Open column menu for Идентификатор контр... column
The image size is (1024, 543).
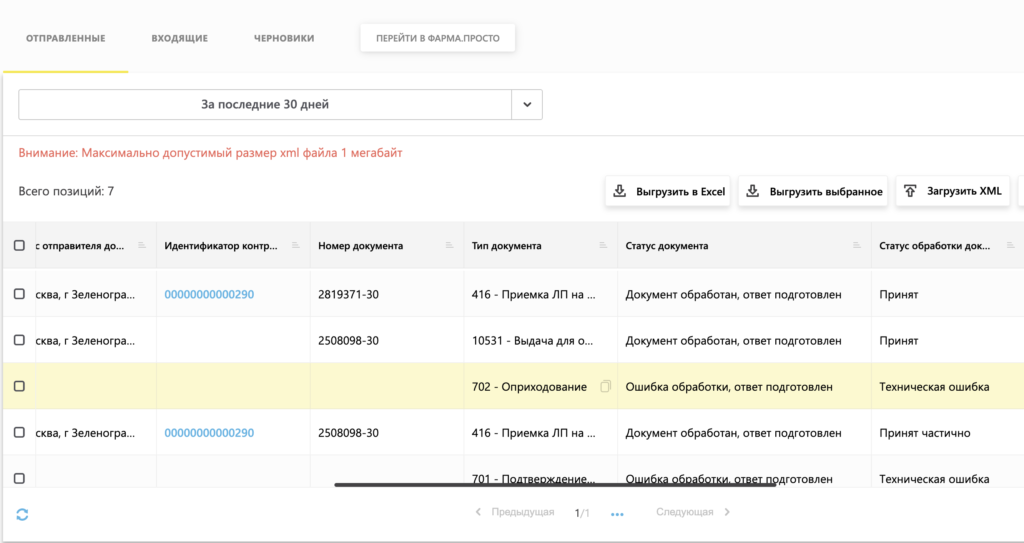295,246
